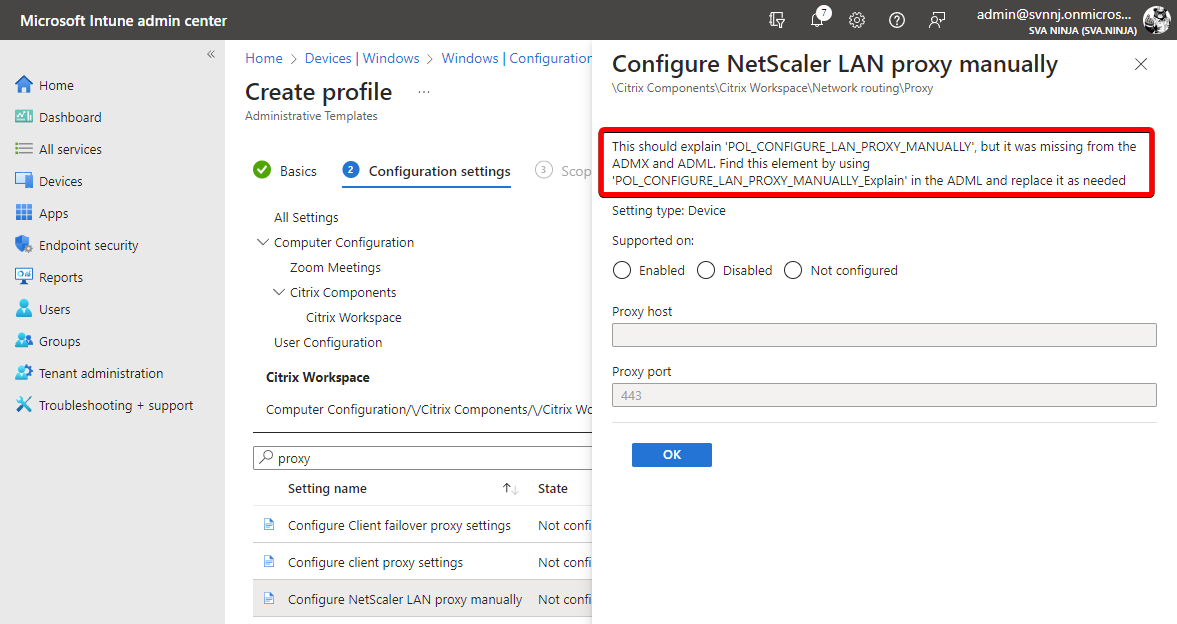Click the OK button

(672, 454)
